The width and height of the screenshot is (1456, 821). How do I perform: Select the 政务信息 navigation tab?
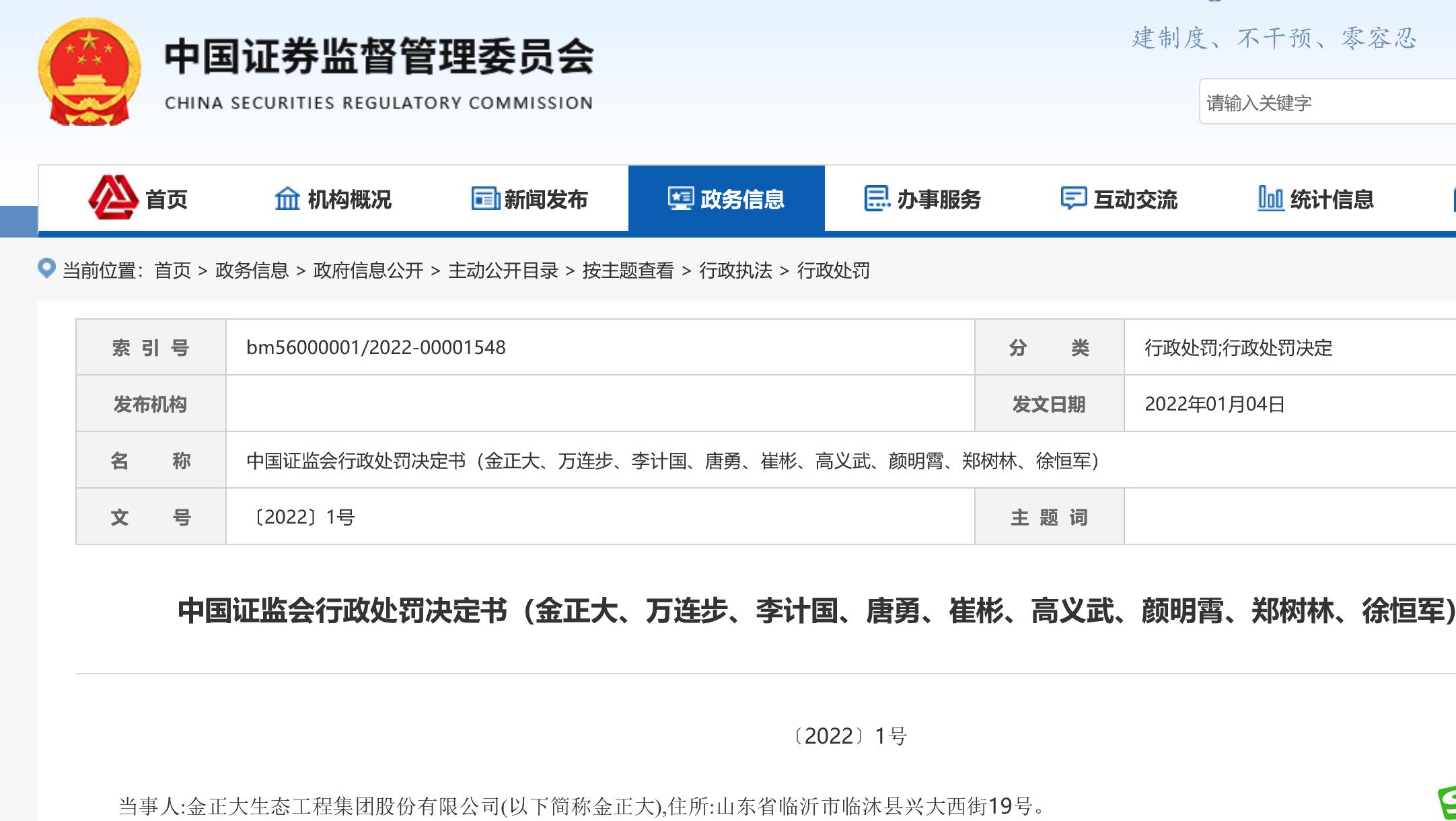point(727,199)
